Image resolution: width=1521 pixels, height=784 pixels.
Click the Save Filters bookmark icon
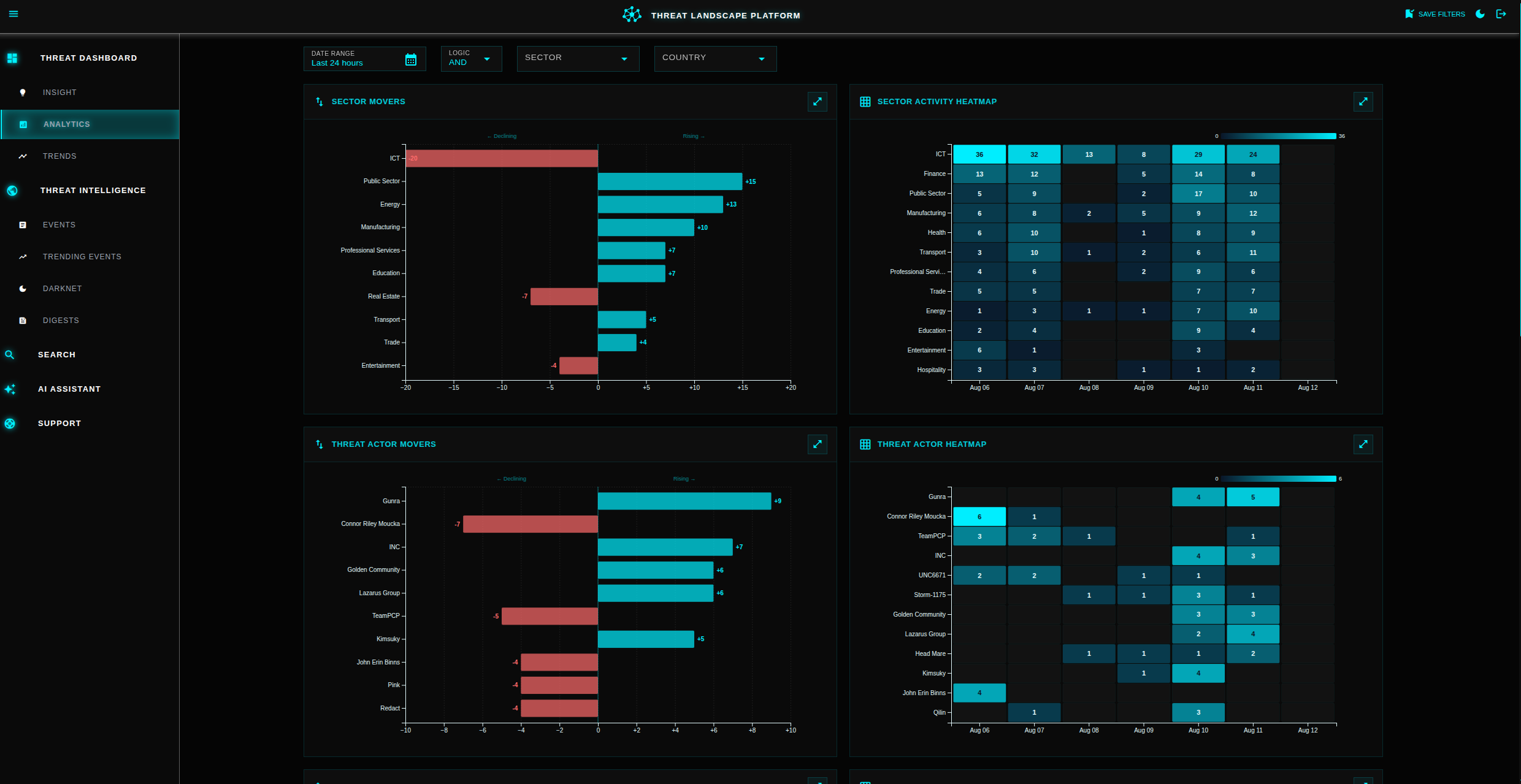click(1409, 14)
